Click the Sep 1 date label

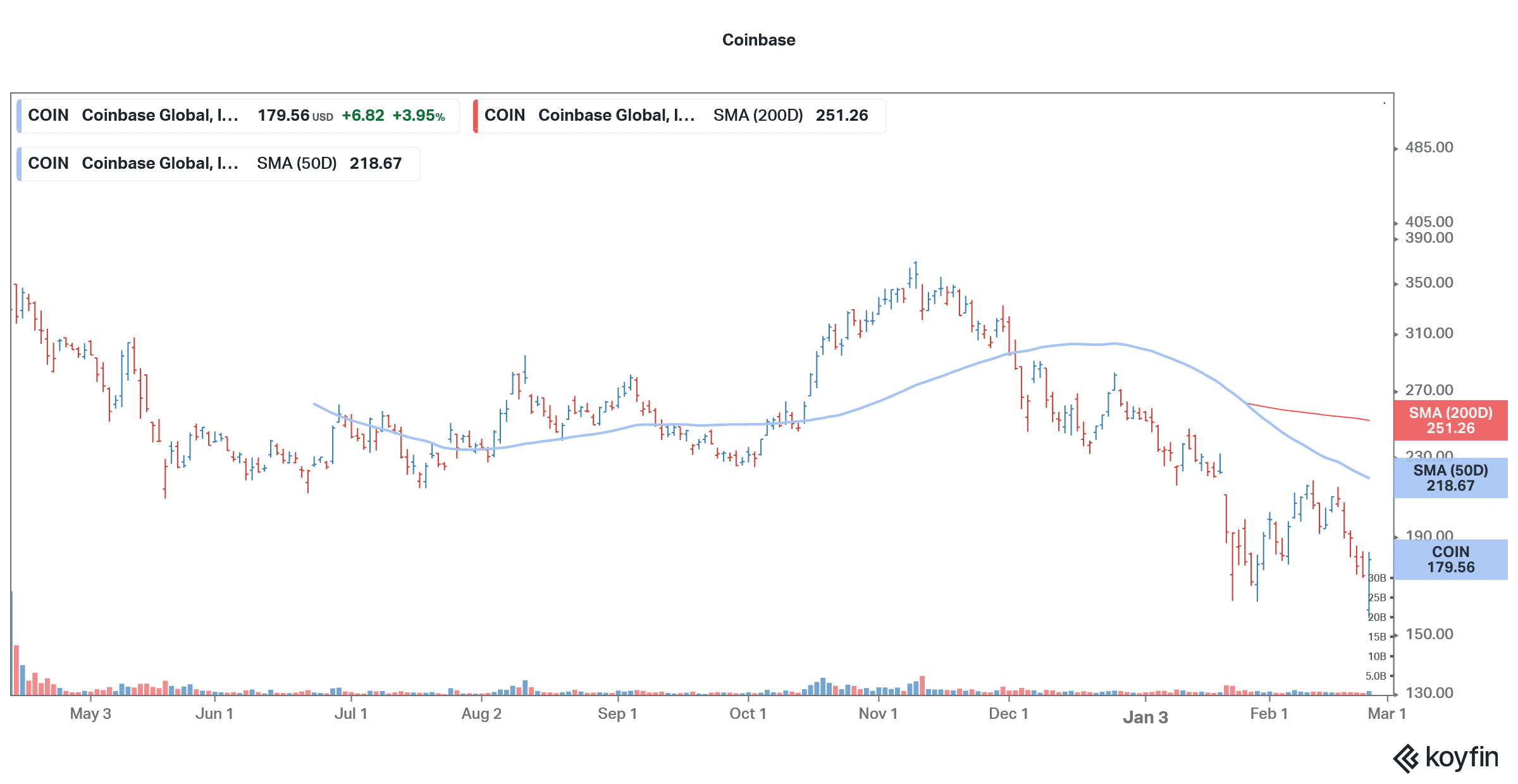617,714
